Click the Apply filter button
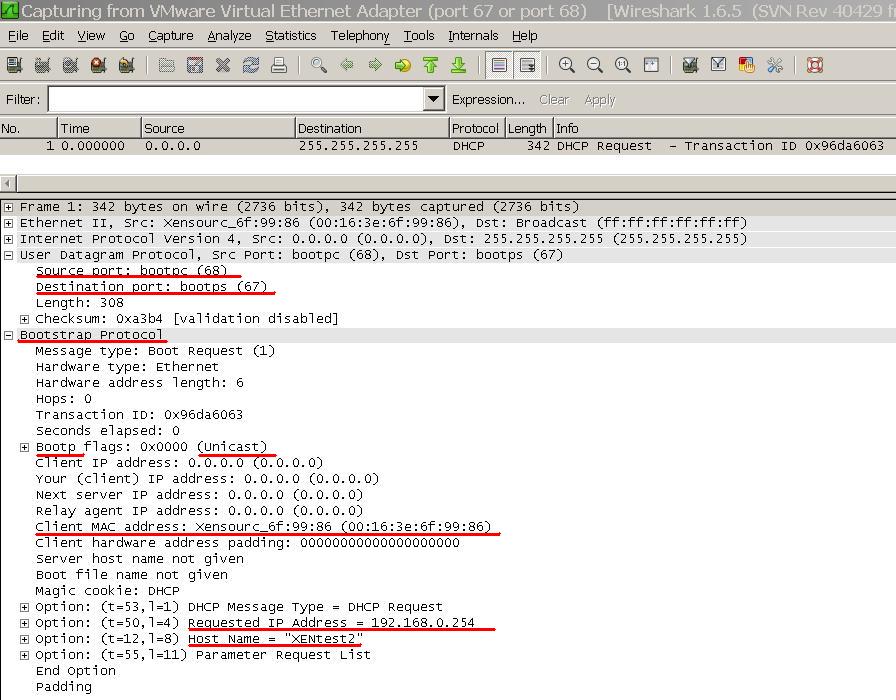This screenshot has width=896, height=700. click(x=600, y=99)
